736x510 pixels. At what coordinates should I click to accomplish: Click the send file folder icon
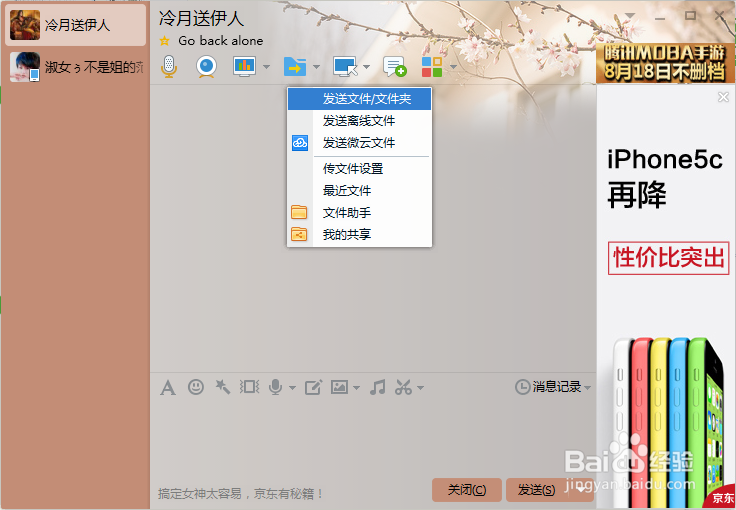pyautogui.click(x=295, y=67)
